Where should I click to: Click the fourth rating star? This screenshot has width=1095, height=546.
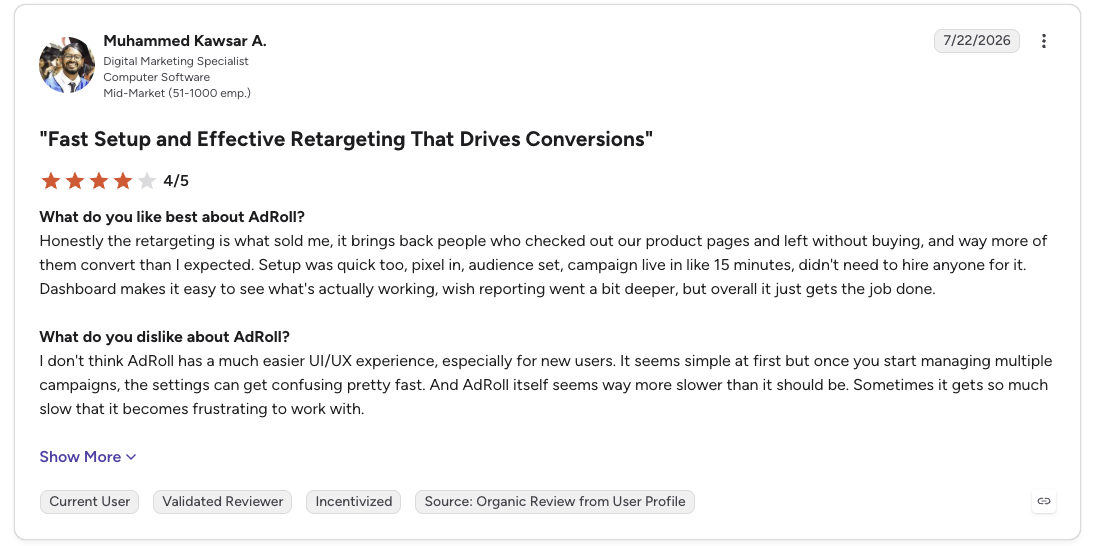tap(123, 182)
